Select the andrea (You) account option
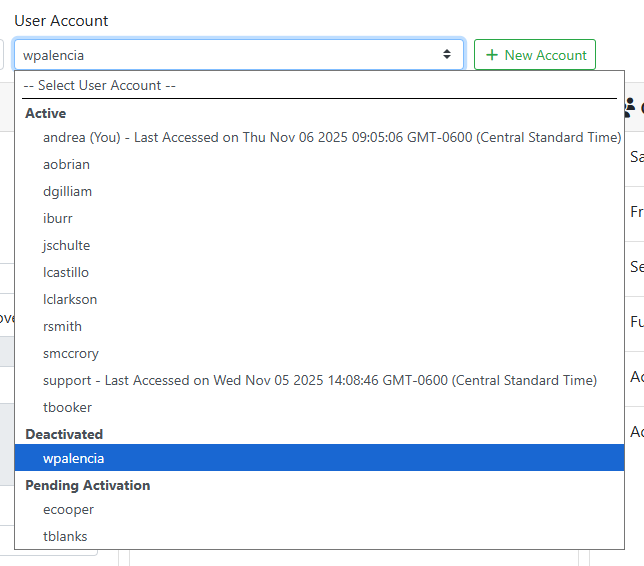Screen dimensions: 644x566 [320, 137]
